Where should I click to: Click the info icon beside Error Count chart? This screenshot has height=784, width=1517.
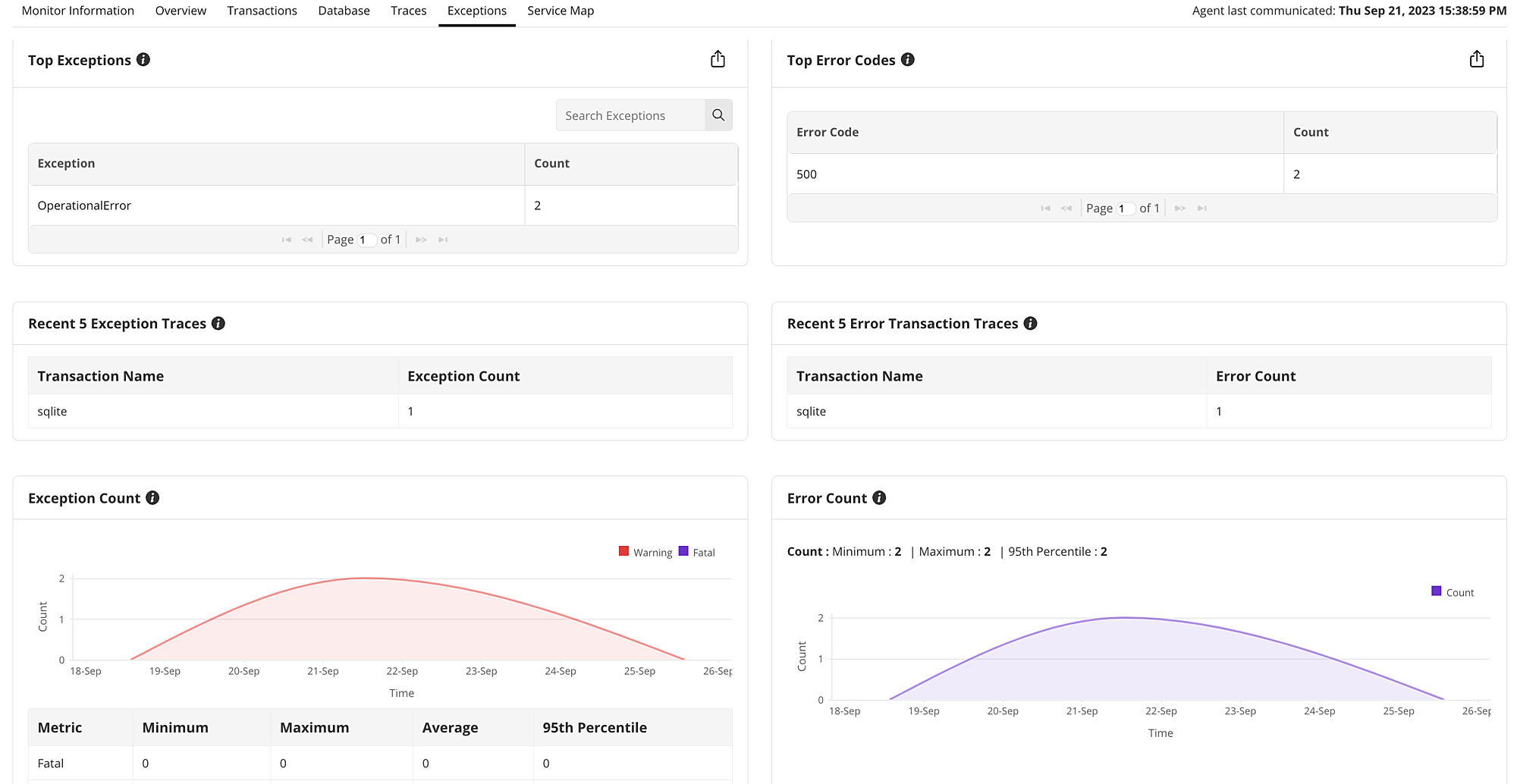tap(879, 498)
